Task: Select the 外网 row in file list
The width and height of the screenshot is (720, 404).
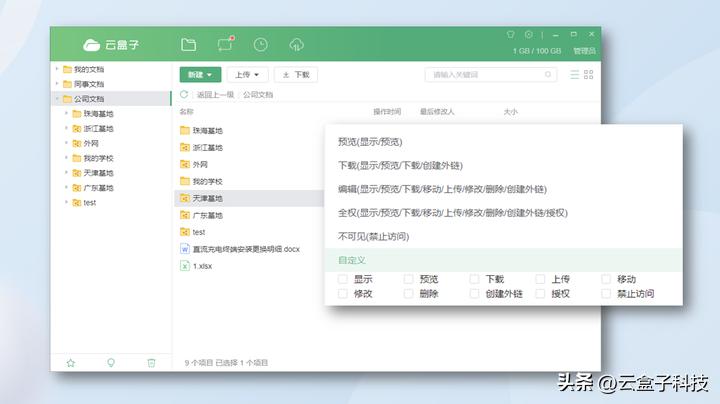Action: tap(249, 164)
